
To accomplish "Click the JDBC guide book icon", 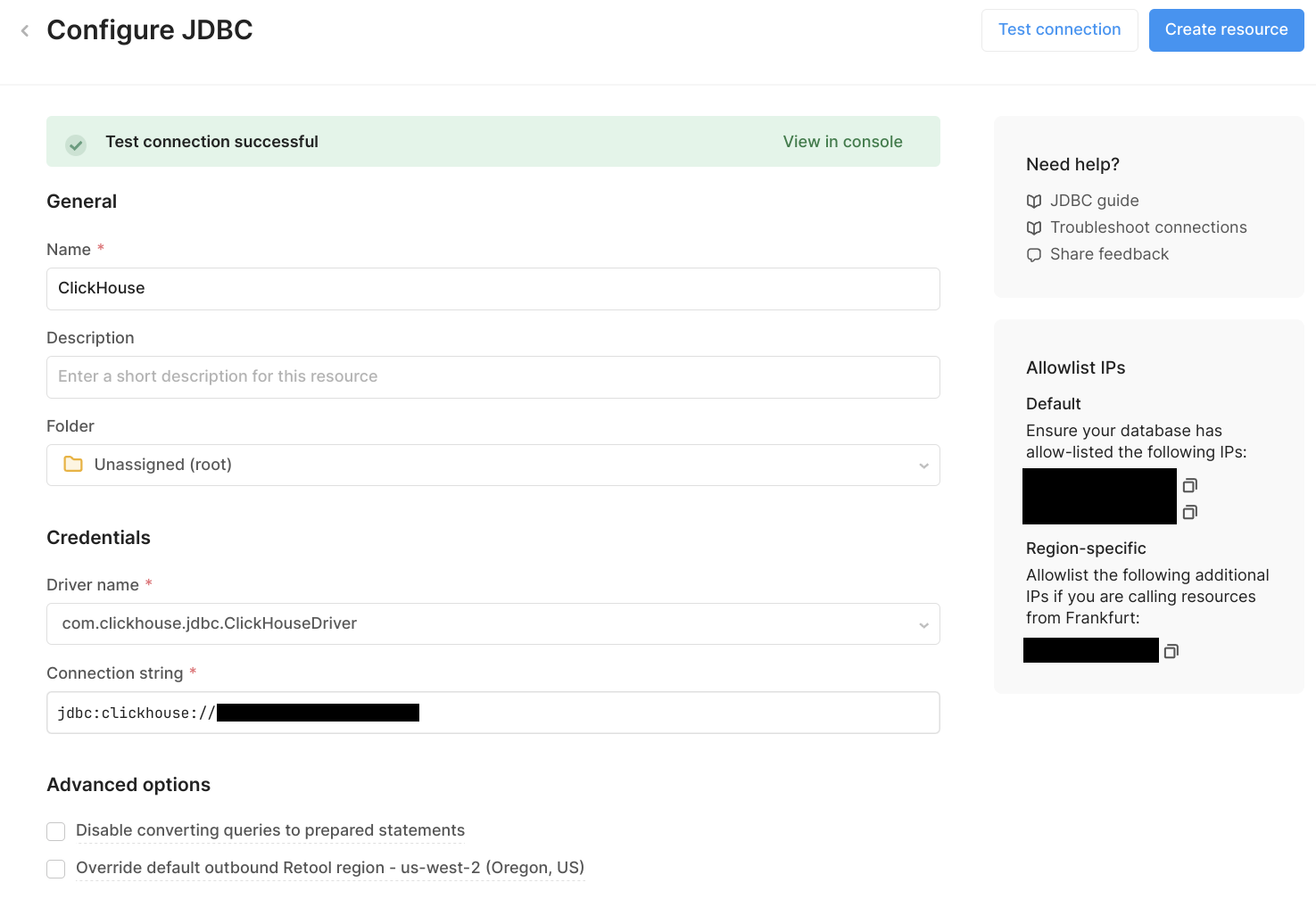I will [1034, 201].
